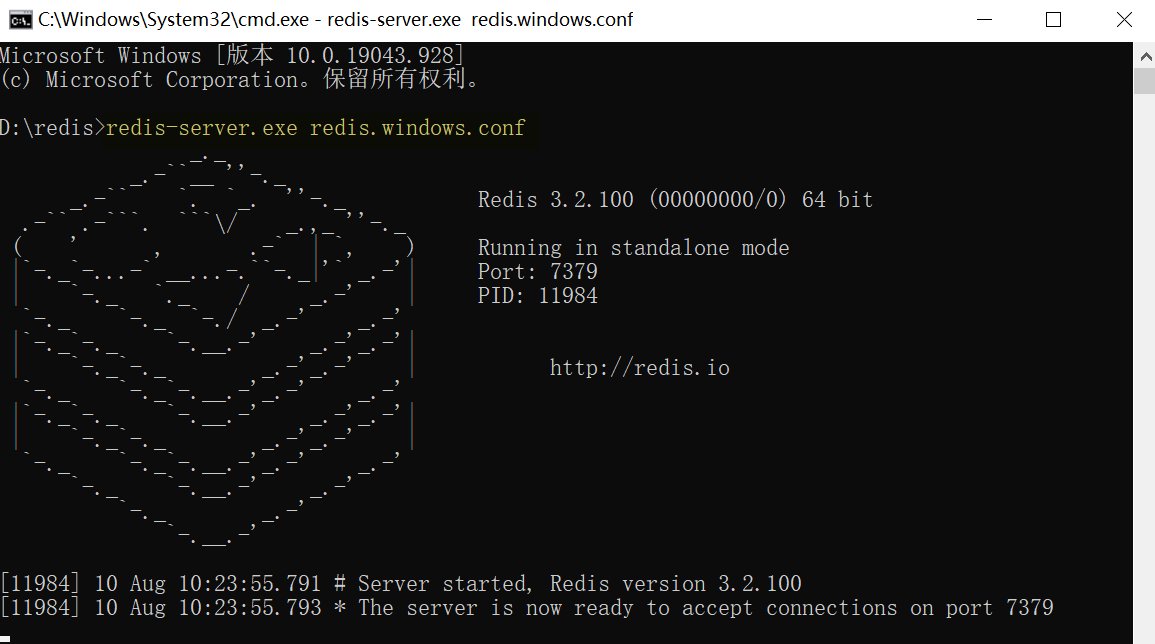The height and width of the screenshot is (644, 1155).
Task: Click the Microsoft Windows version line
Action: click(x=231, y=56)
